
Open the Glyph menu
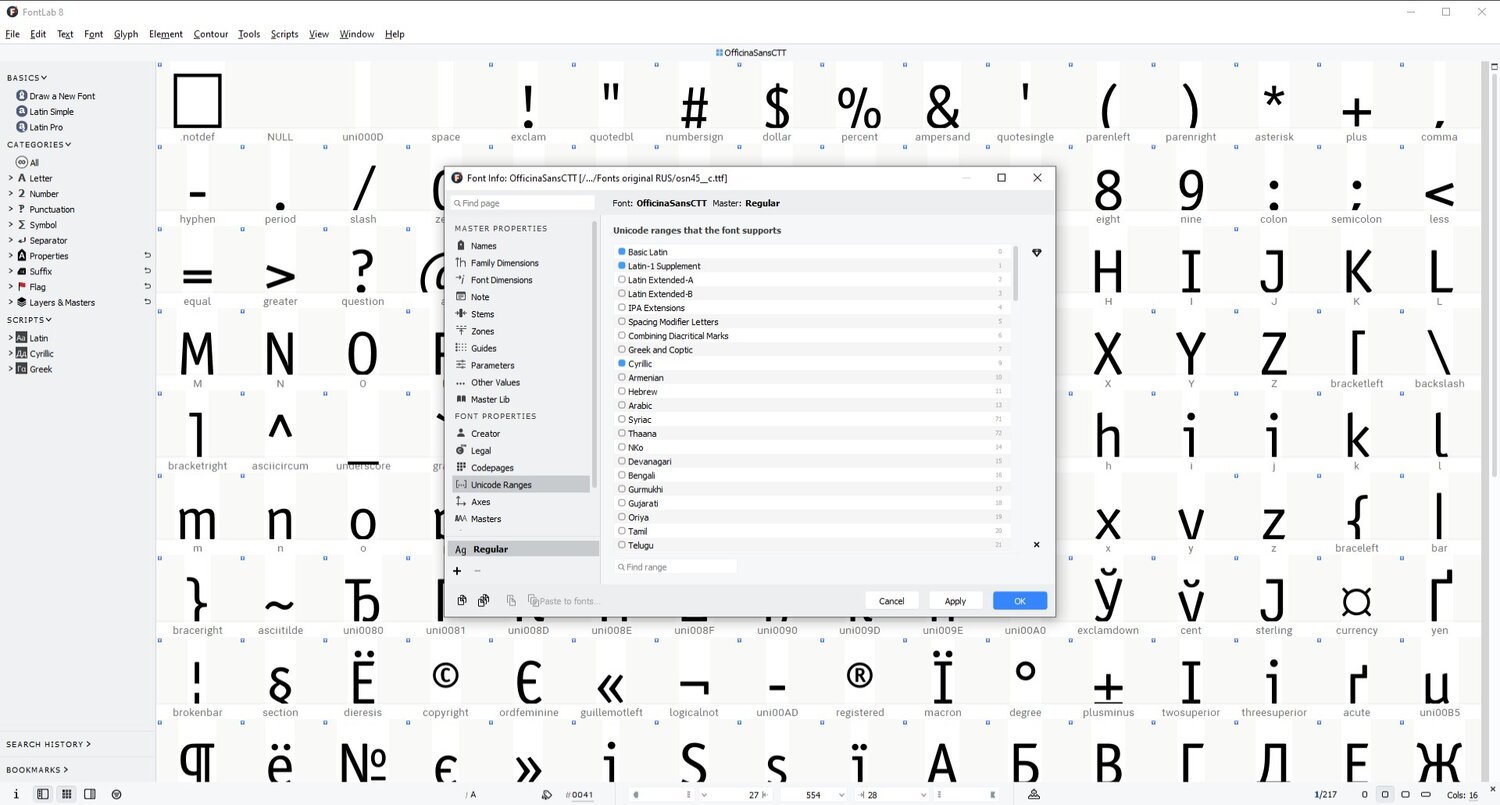pos(126,34)
